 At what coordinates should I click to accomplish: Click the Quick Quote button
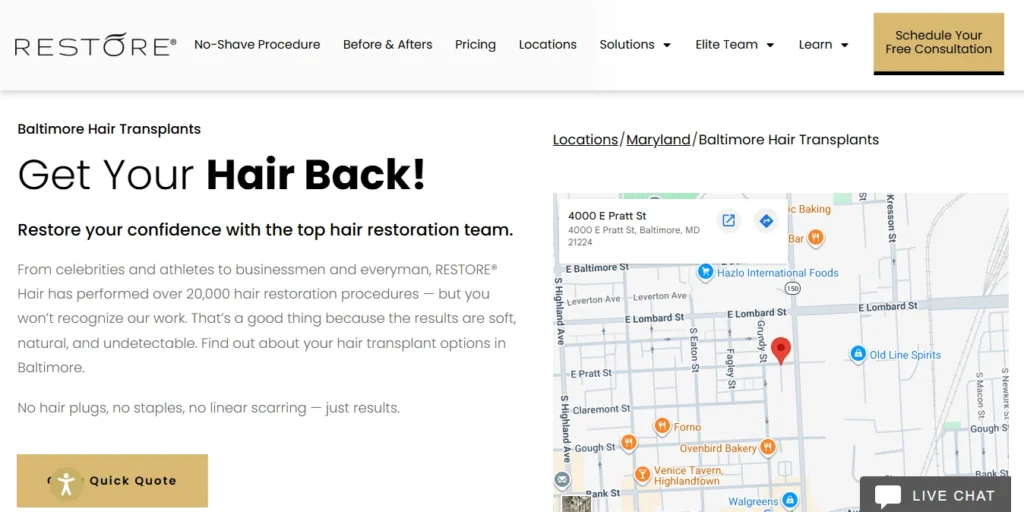112,481
